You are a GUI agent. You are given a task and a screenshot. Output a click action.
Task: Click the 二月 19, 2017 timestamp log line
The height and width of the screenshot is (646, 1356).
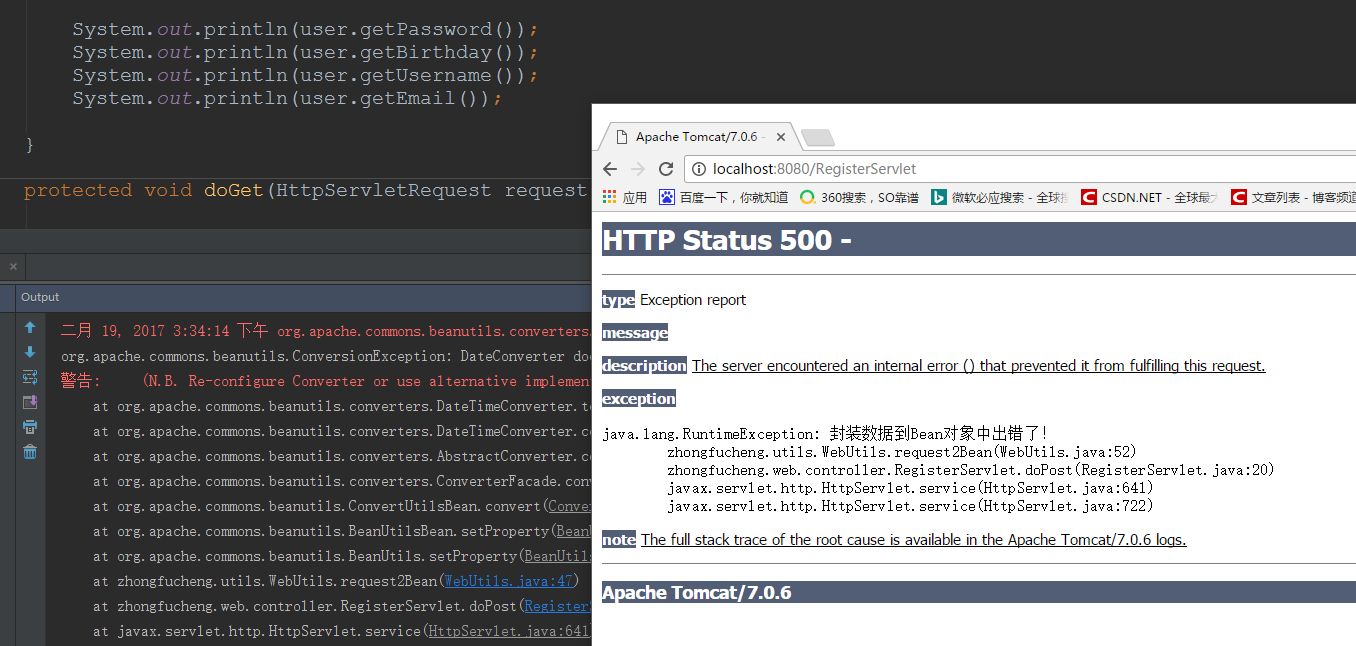pyautogui.click(x=326, y=331)
